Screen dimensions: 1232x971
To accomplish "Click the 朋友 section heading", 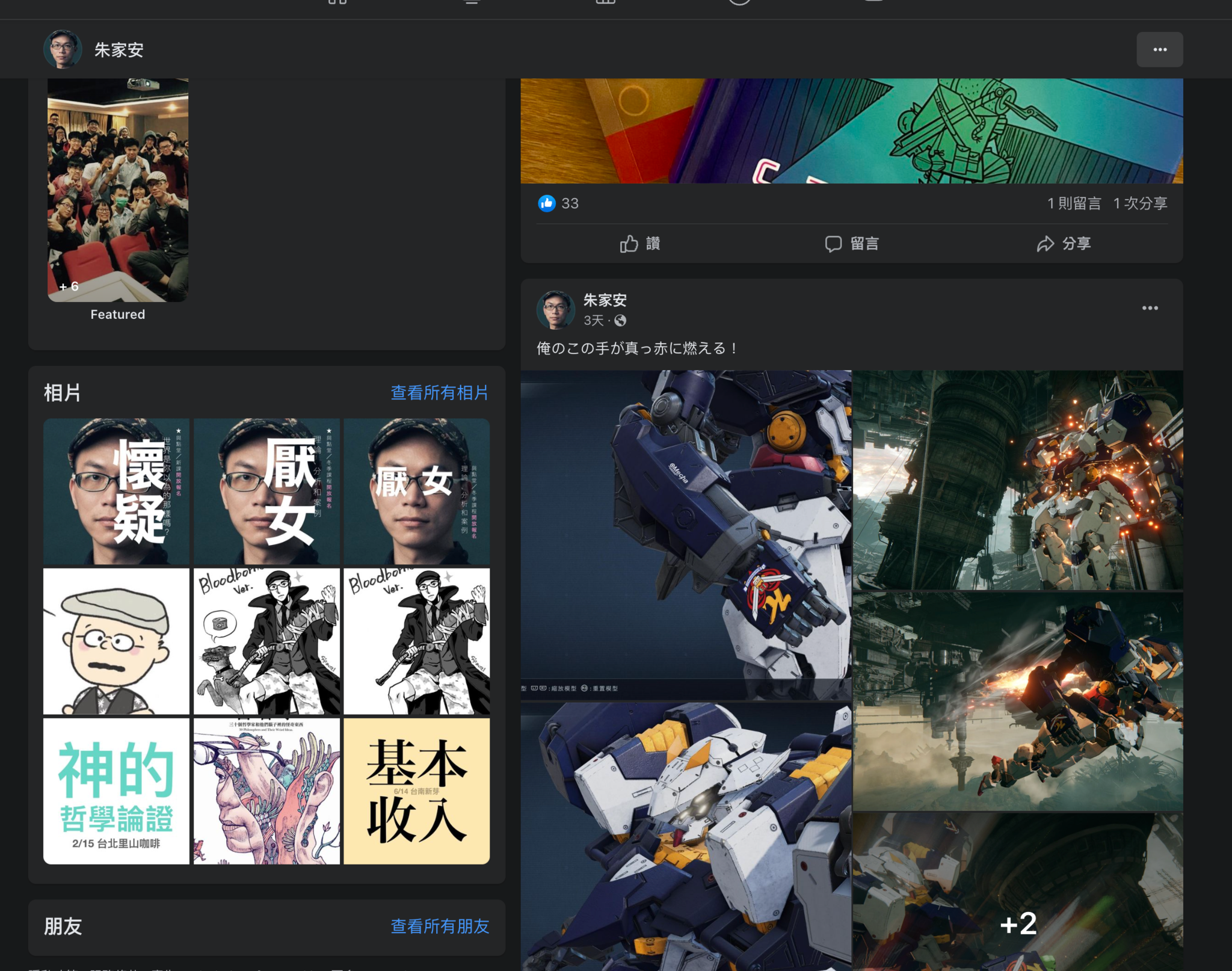I will click(x=63, y=926).
